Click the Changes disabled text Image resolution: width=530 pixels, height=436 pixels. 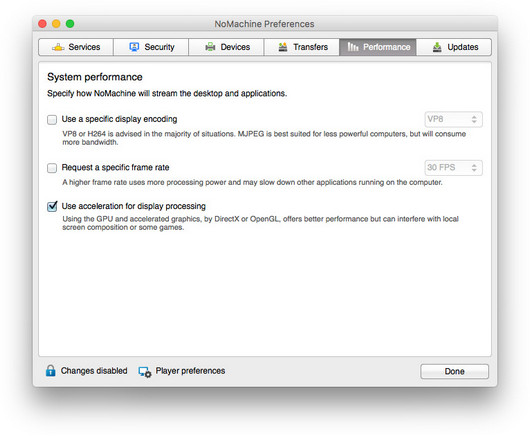point(94,371)
